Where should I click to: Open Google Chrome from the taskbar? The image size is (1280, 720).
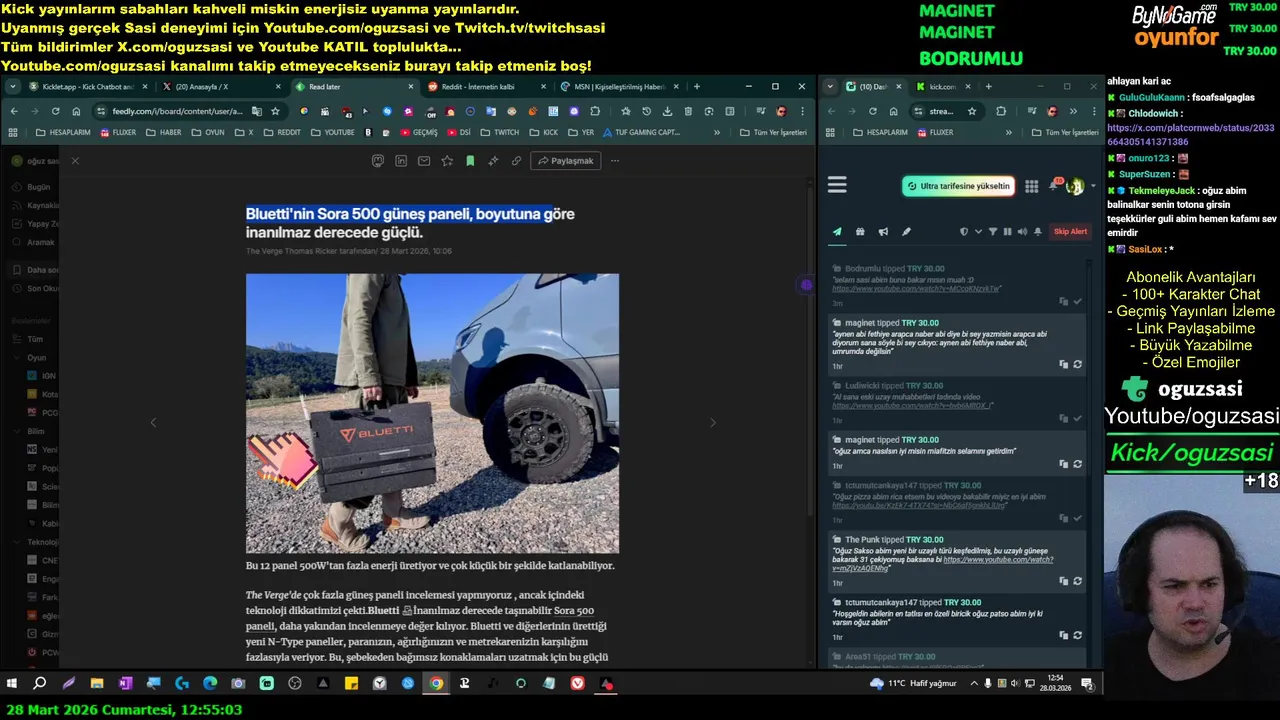437,683
